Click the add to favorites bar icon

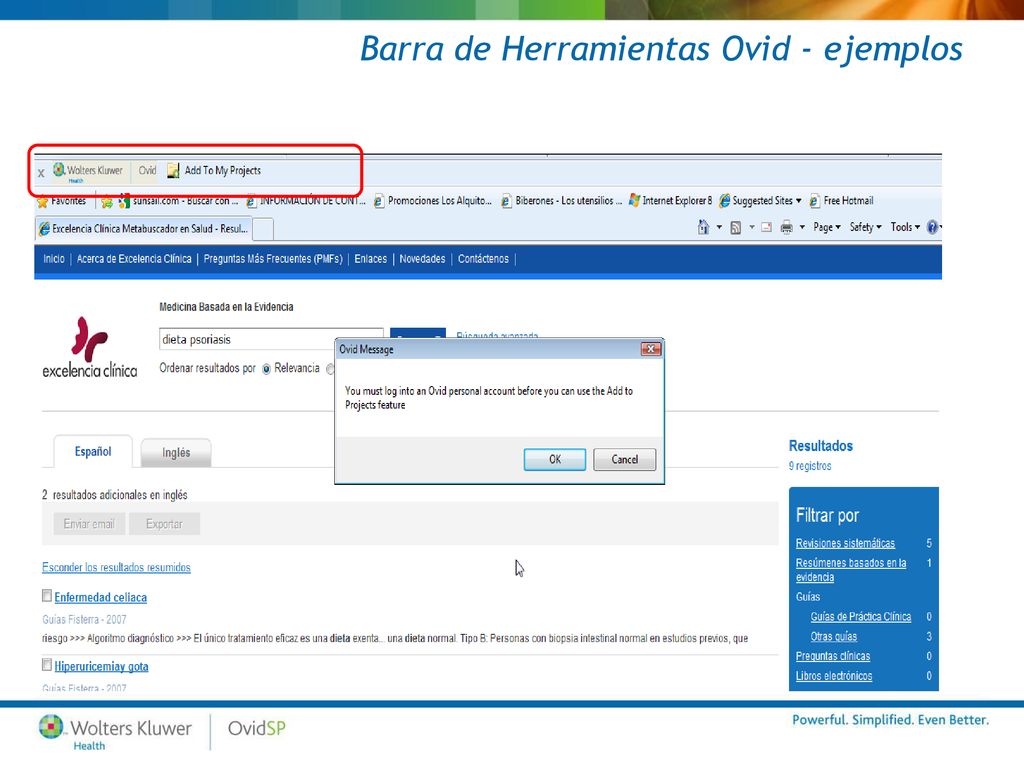click(x=106, y=201)
